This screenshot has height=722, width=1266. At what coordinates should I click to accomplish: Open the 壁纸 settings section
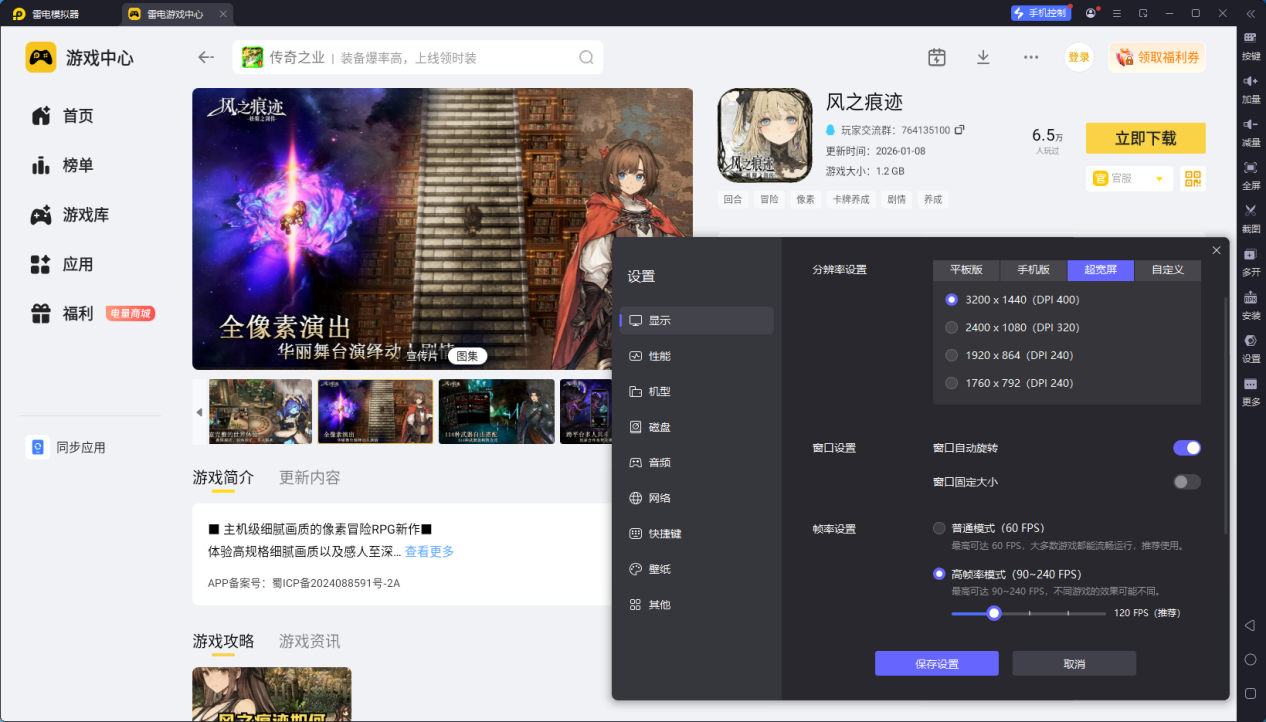click(697, 569)
